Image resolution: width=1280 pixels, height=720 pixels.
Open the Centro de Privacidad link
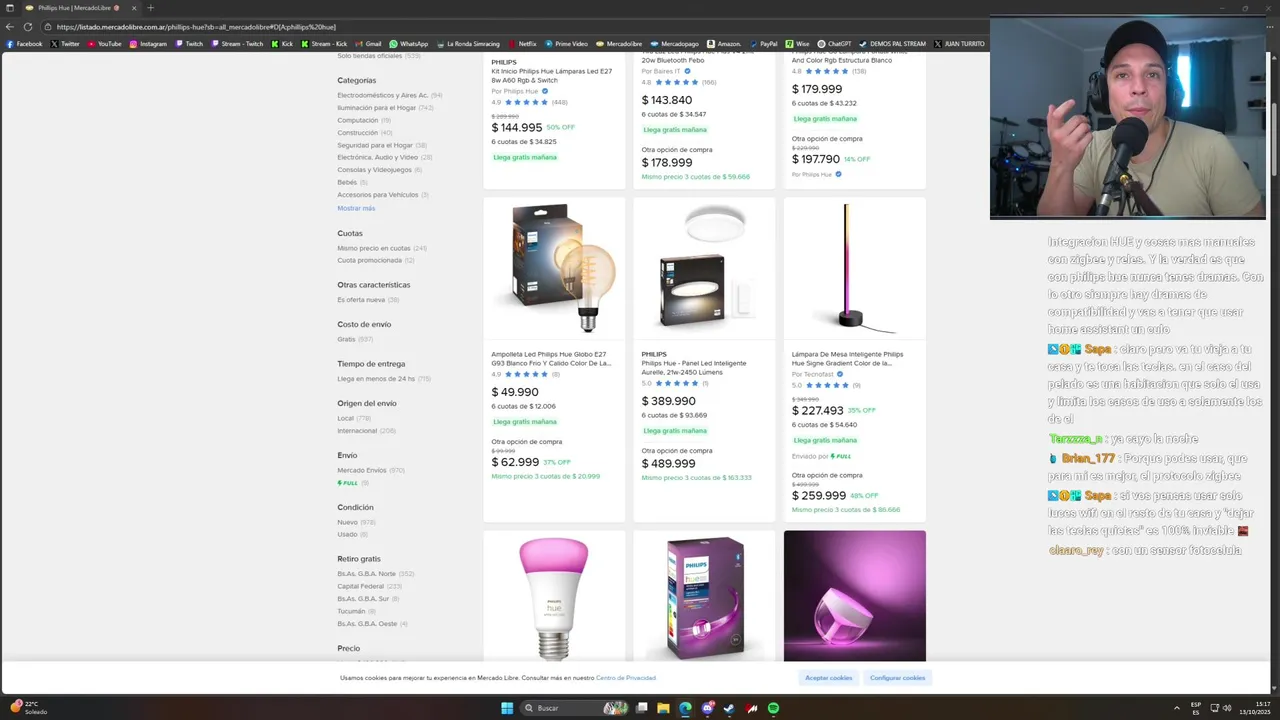click(x=626, y=678)
